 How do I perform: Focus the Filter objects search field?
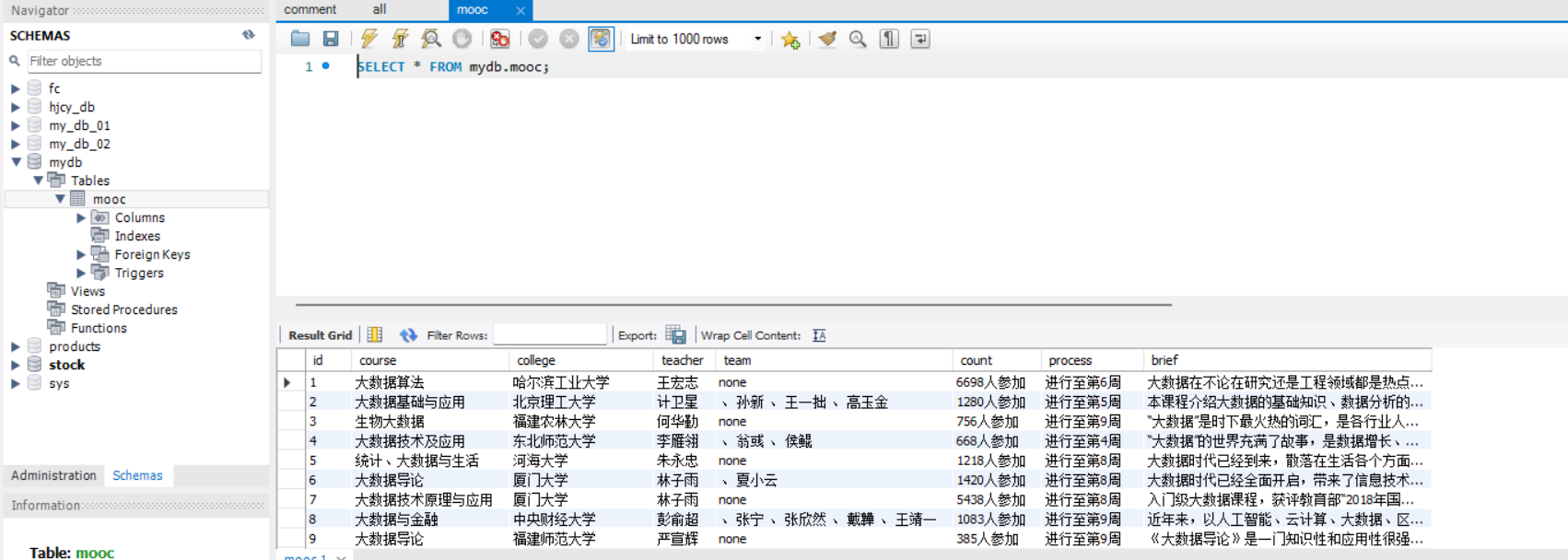point(144,61)
